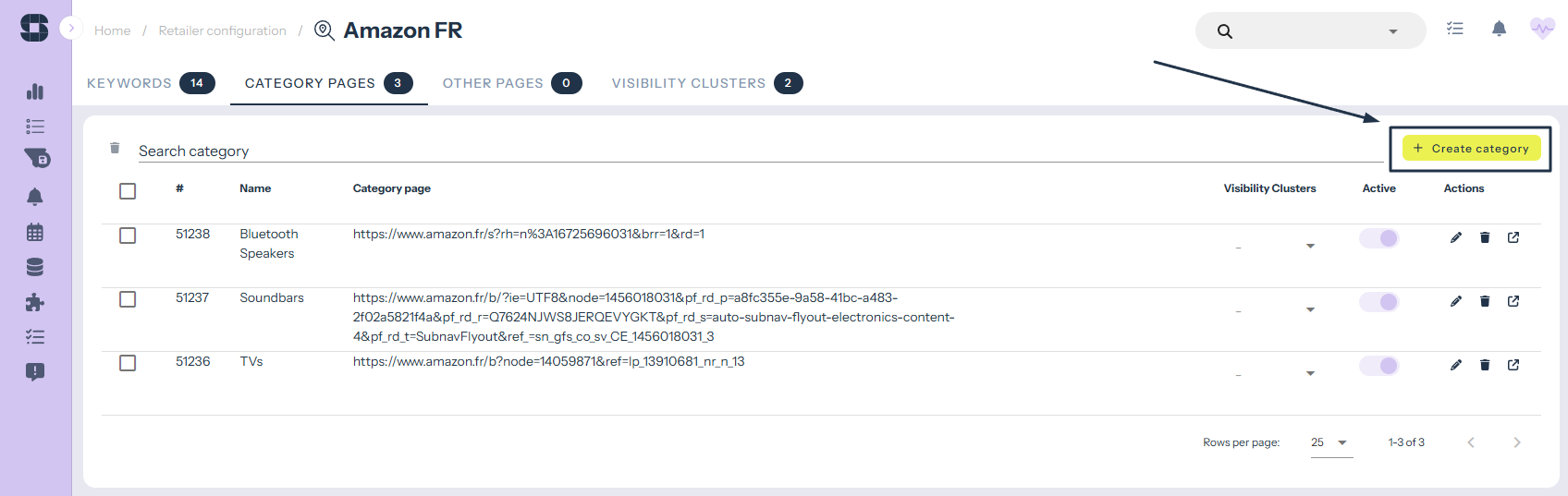Open the puzzle piece integrations icon
The width and height of the screenshot is (1568, 496).
(x=35, y=302)
